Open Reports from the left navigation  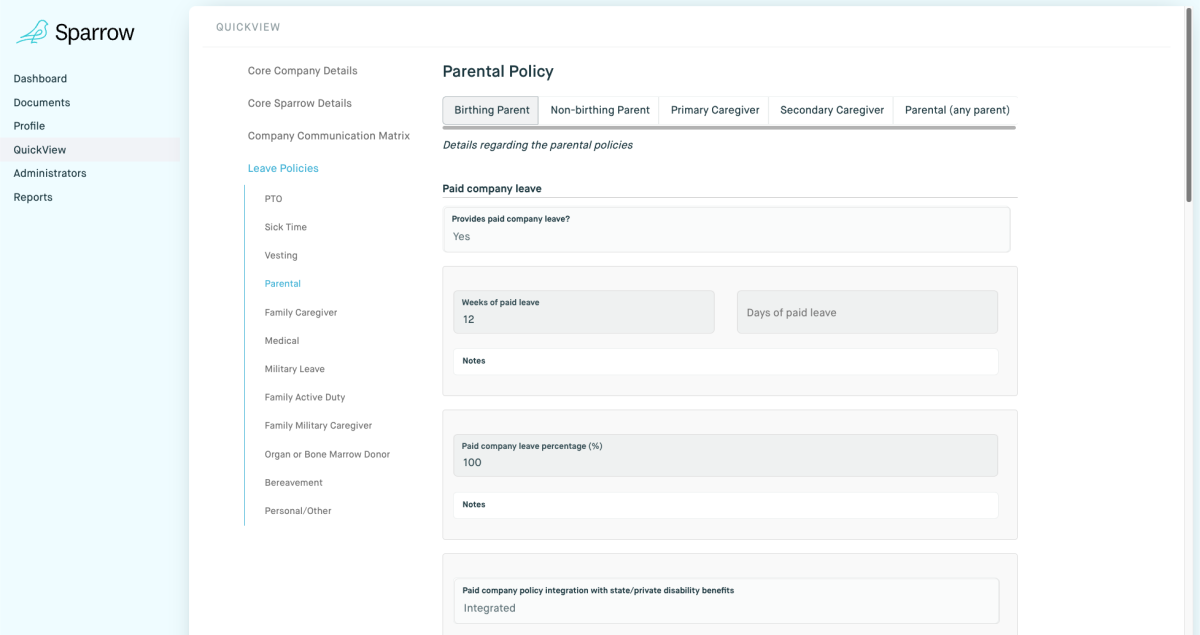[33, 198]
